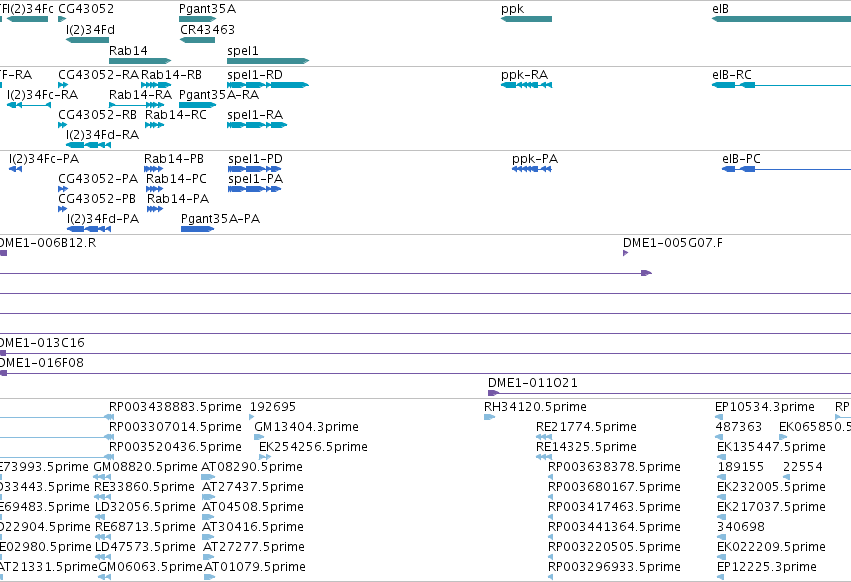Select transcript ppk-RA
This screenshot has width=851, height=582.
coord(526,85)
